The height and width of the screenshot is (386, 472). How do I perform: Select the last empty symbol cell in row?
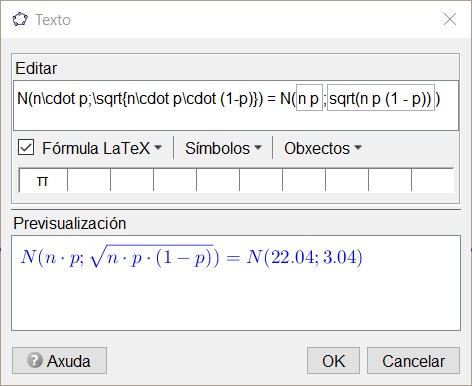click(433, 180)
